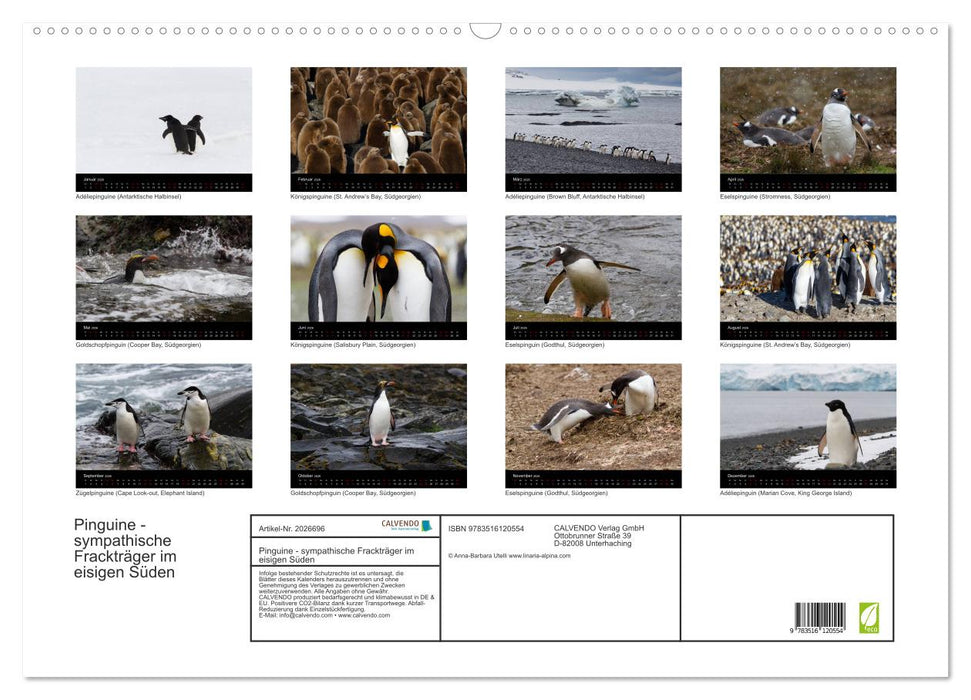Open the Januar Adéliepinguine thumbnail
The height and width of the screenshot is (700, 971).
(x=165, y=127)
